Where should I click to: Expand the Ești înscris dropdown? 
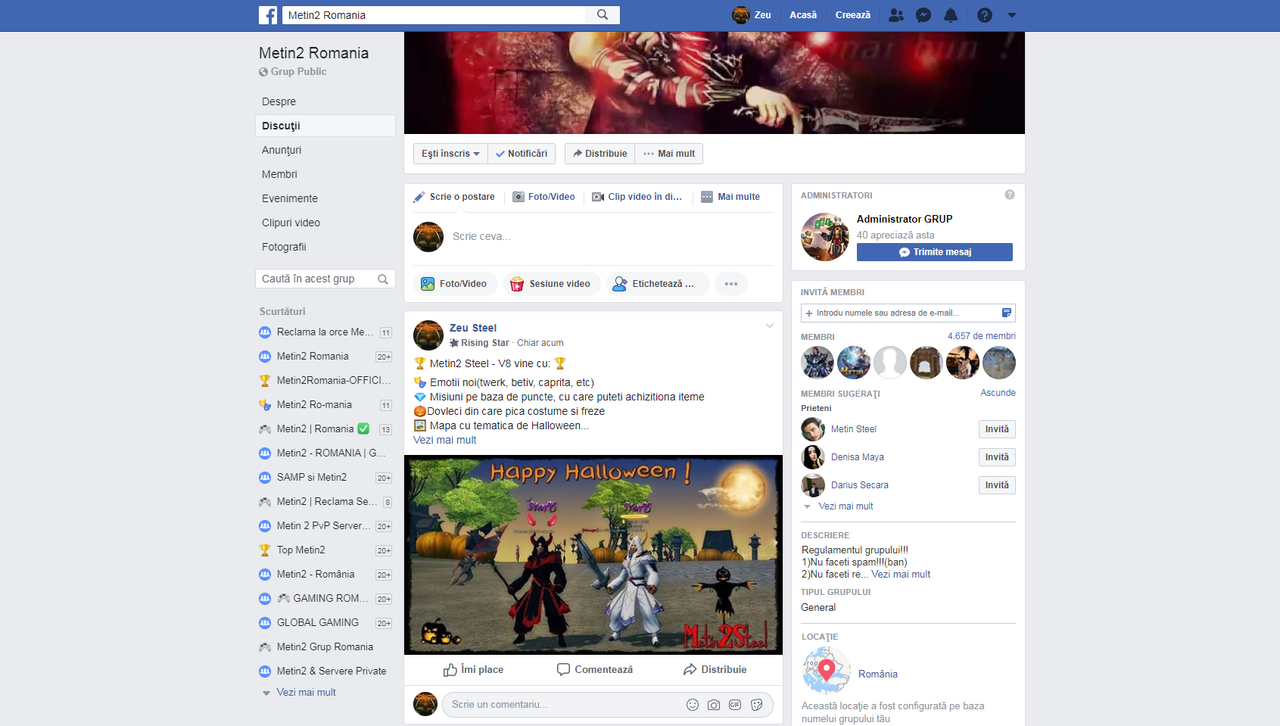tap(449, 153)
